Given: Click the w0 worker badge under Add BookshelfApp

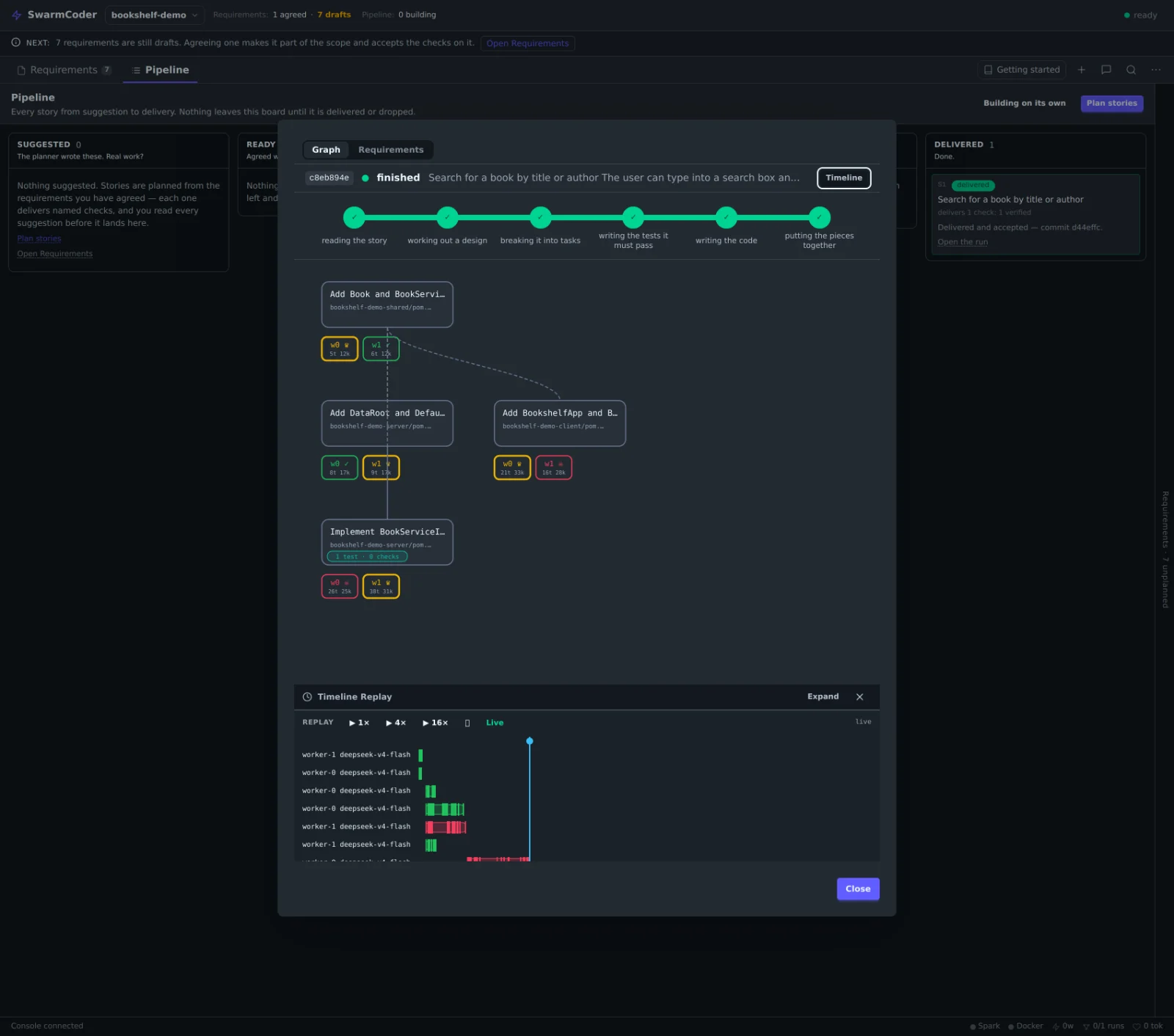Looking at the screenshot, I should click(x=512, y=468).
